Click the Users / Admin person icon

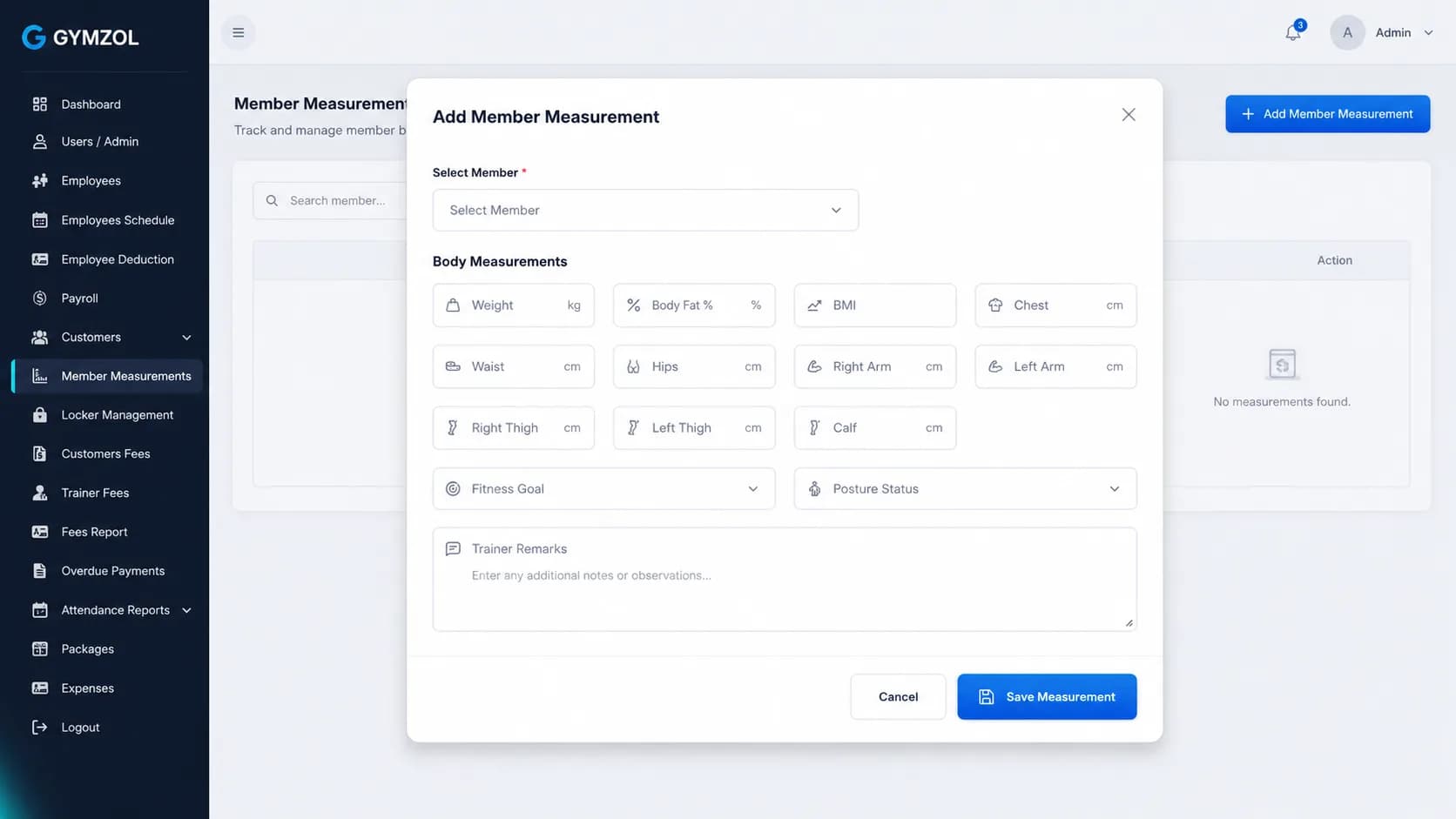[40, 142]
